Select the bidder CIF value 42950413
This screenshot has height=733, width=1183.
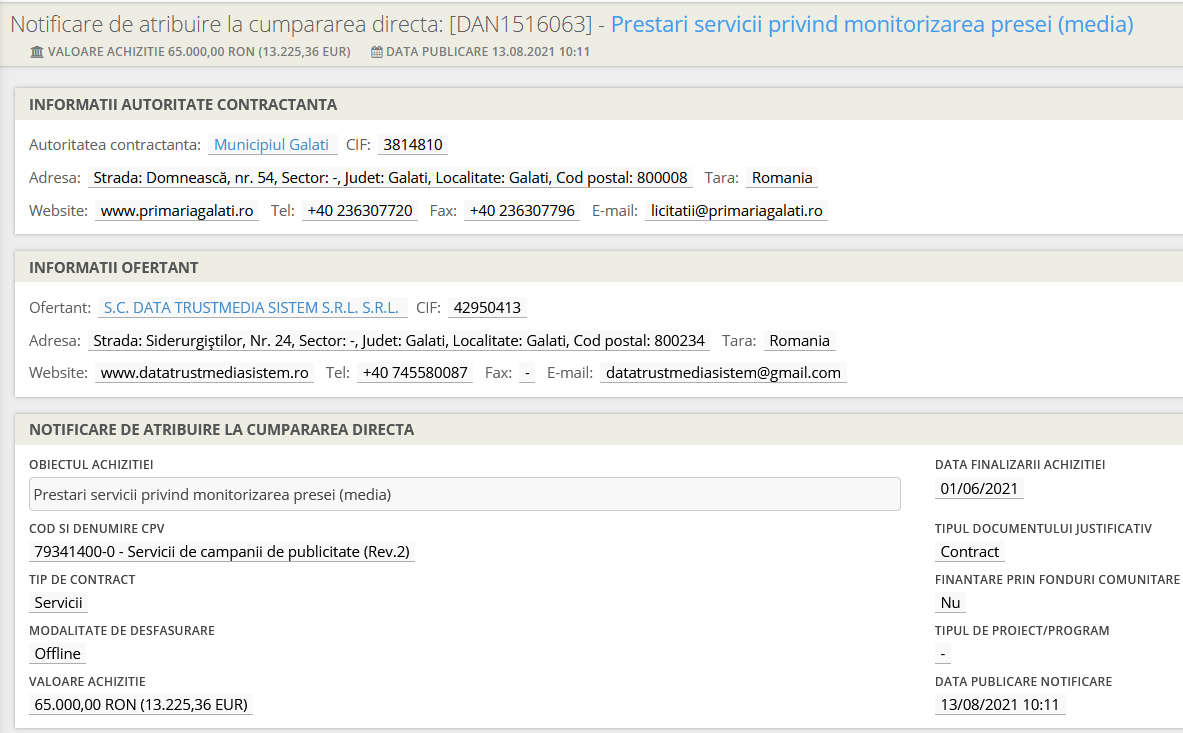486,308
